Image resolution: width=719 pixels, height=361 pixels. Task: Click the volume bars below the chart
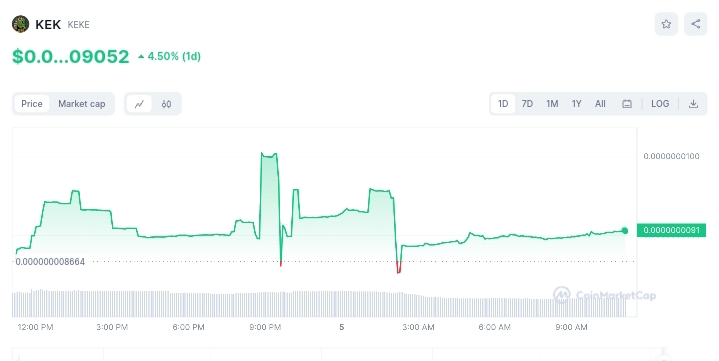pyautogui.click(x=319, y=303)
